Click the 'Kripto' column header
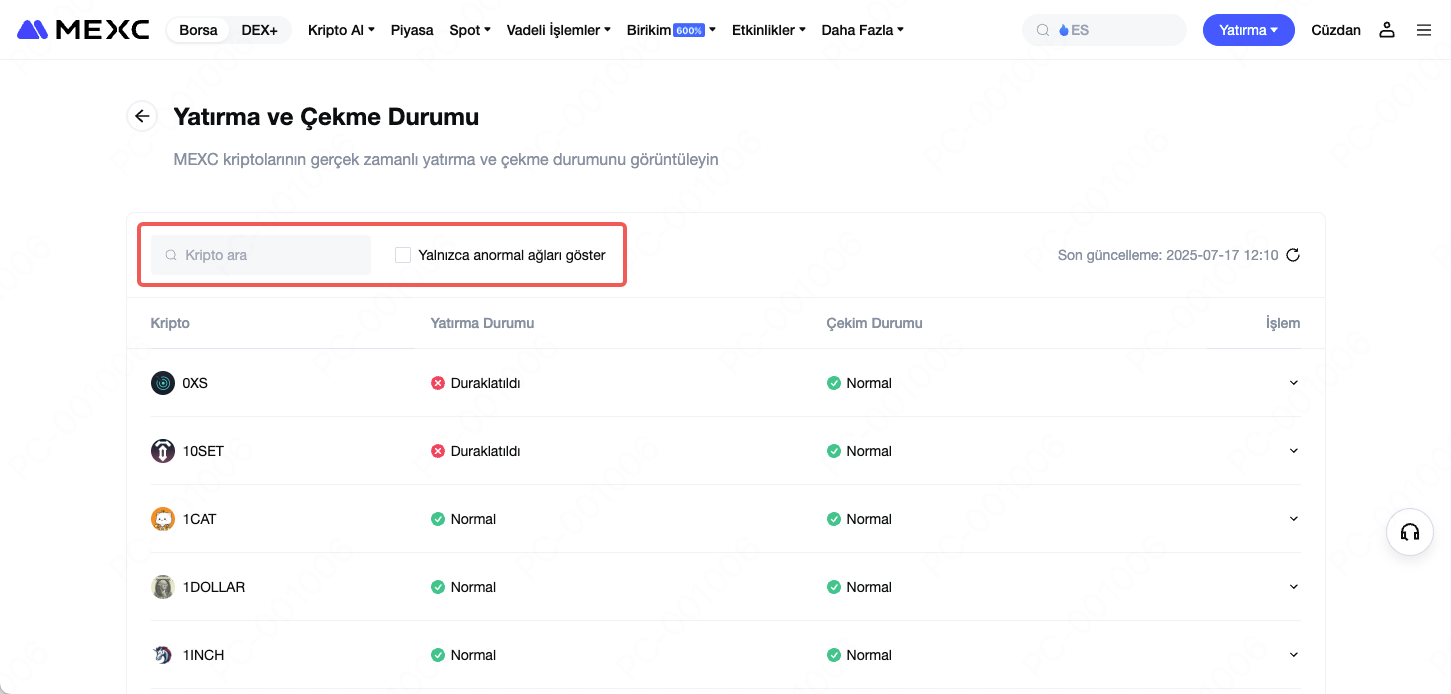This screenshot has width=1451, height=694. [170, 323]
